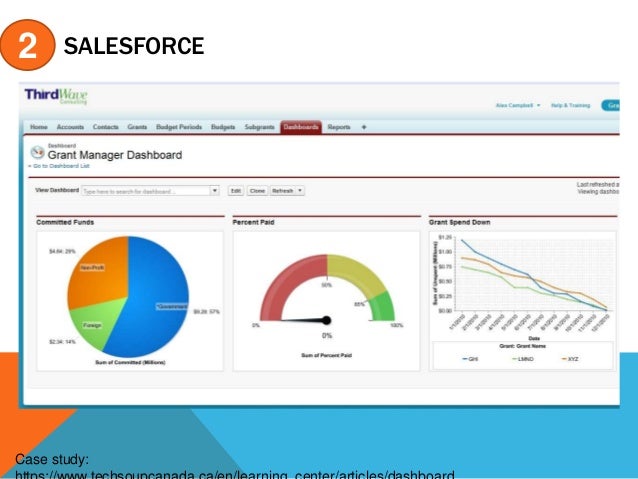
Task: Open the Budgets tab
Action: click(x=223, y=127)
